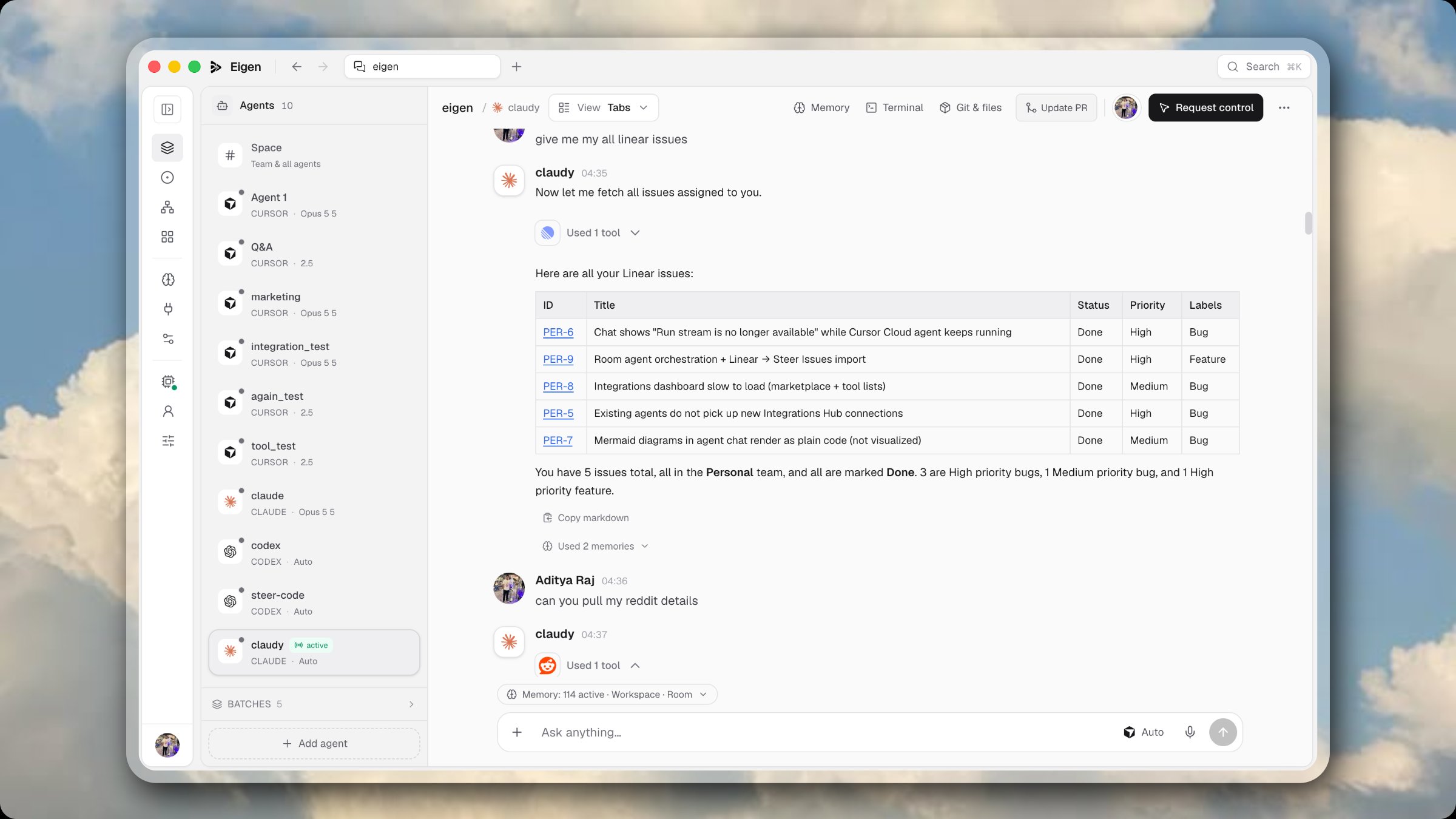Click the Update PR button
The image size is (1456, 819).
pyautogui.click(x=1056, y=107)
